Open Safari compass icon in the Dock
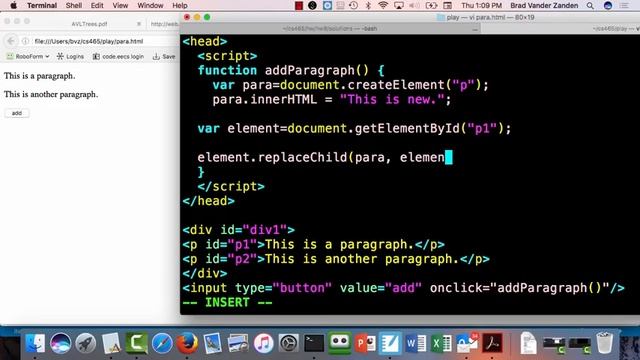640x360 pixels. 162,343
